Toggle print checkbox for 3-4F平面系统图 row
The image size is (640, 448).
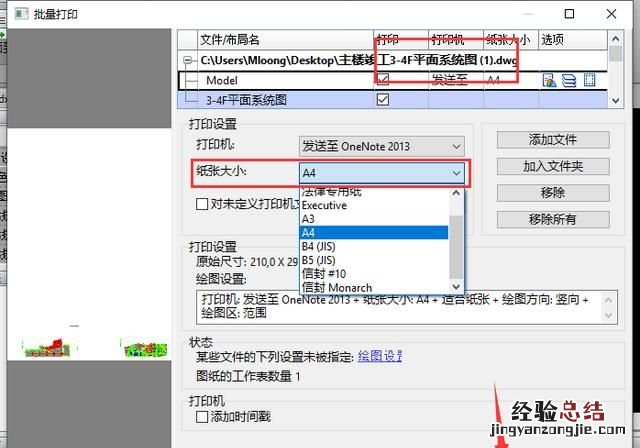tap(383, 100)
